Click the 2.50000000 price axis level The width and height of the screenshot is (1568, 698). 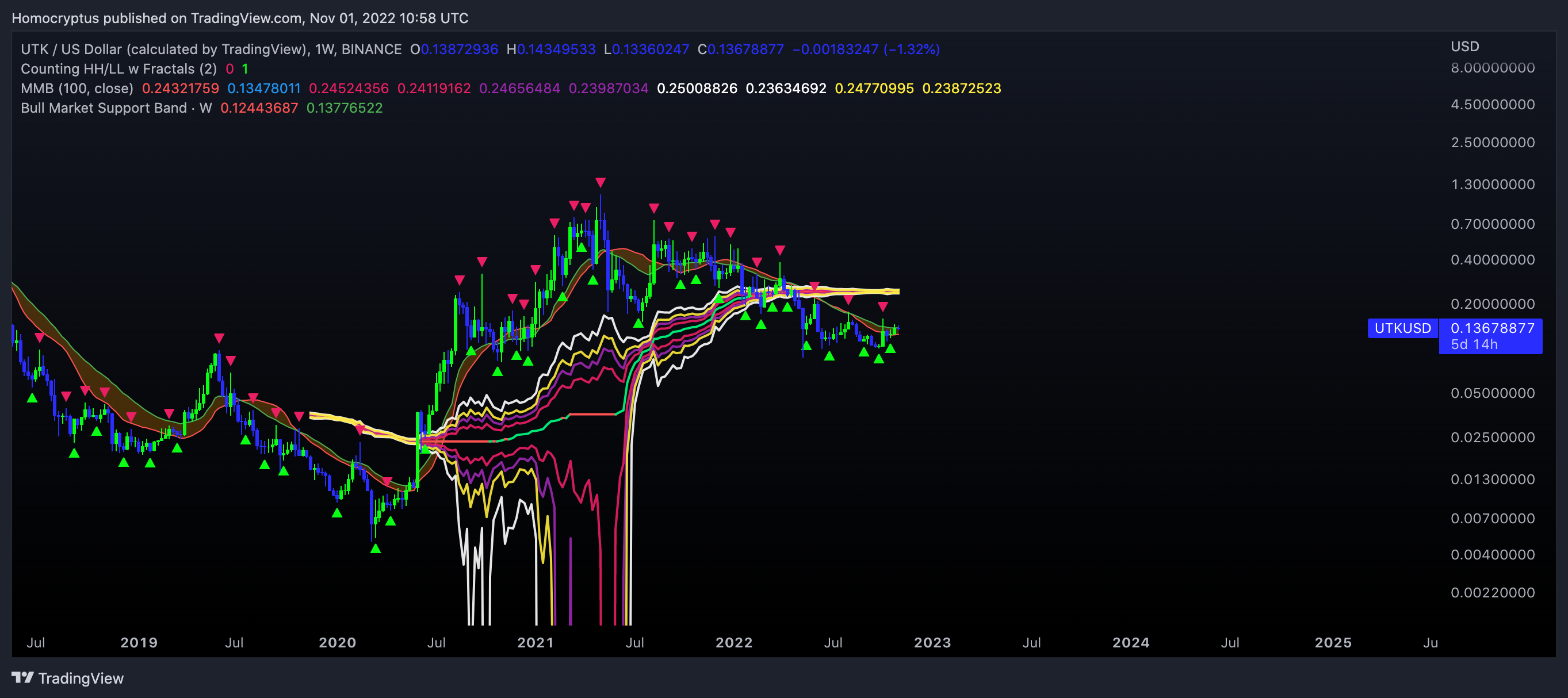tap(1493, 143)
